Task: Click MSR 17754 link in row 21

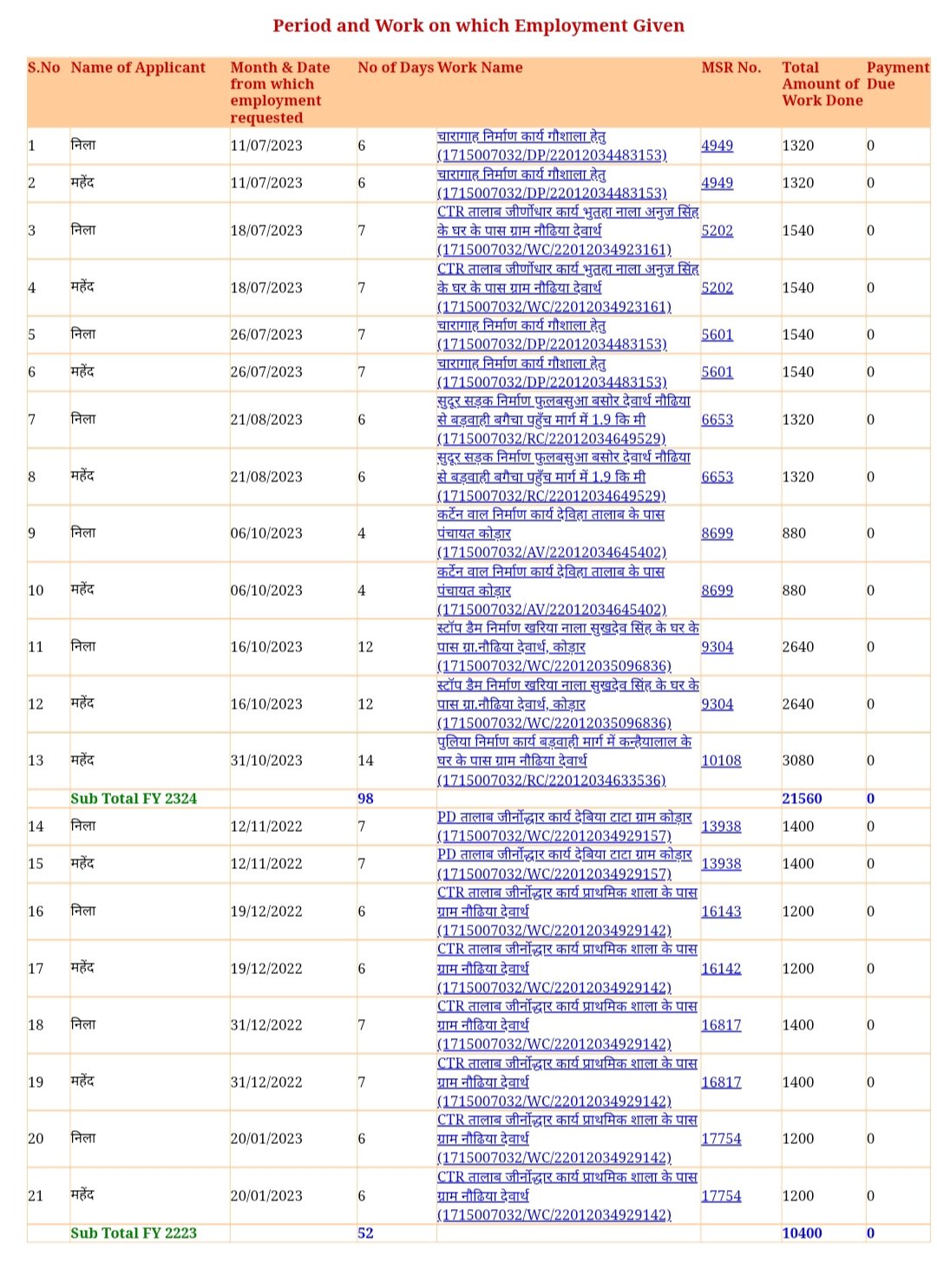Action: point(721,1196)
